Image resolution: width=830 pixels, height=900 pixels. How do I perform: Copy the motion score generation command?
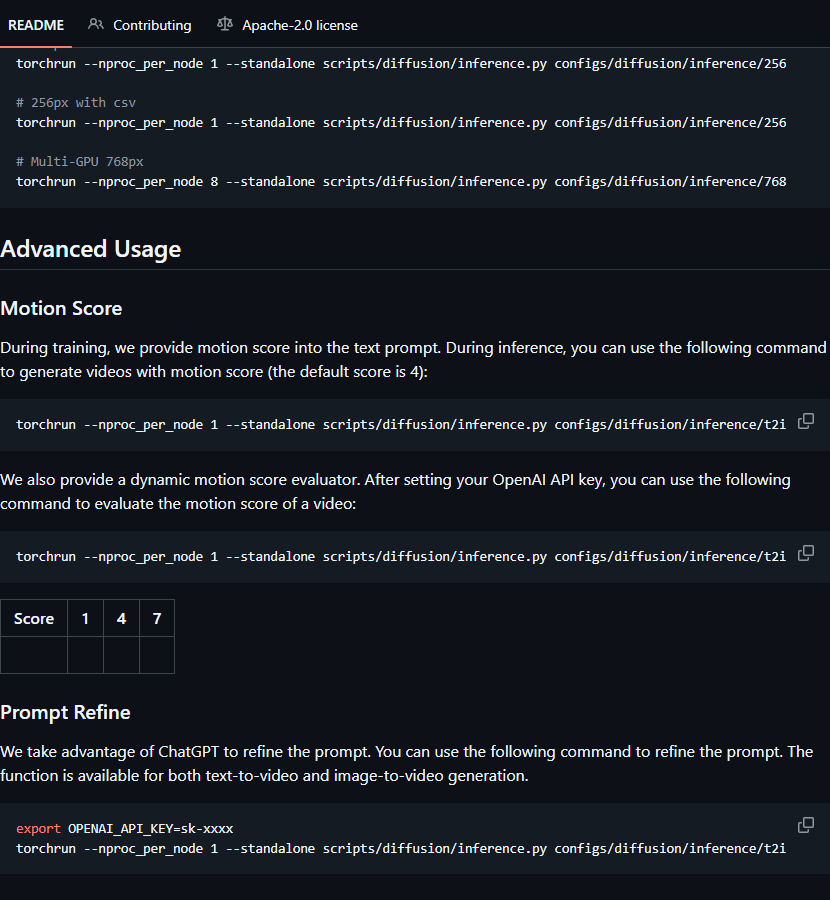point(805,421)
